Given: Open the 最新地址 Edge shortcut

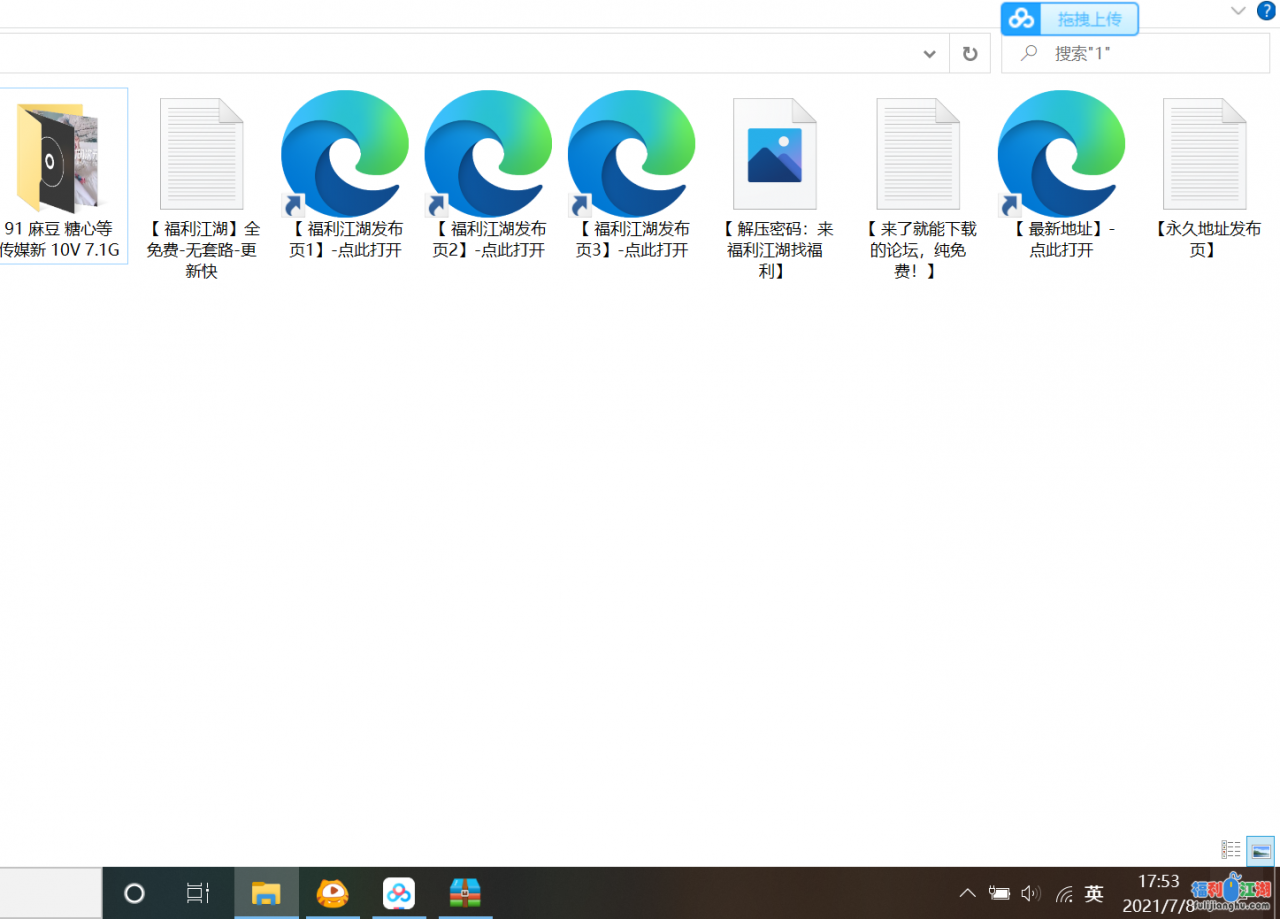Looking at the screenshot, I should [1061, 155].
